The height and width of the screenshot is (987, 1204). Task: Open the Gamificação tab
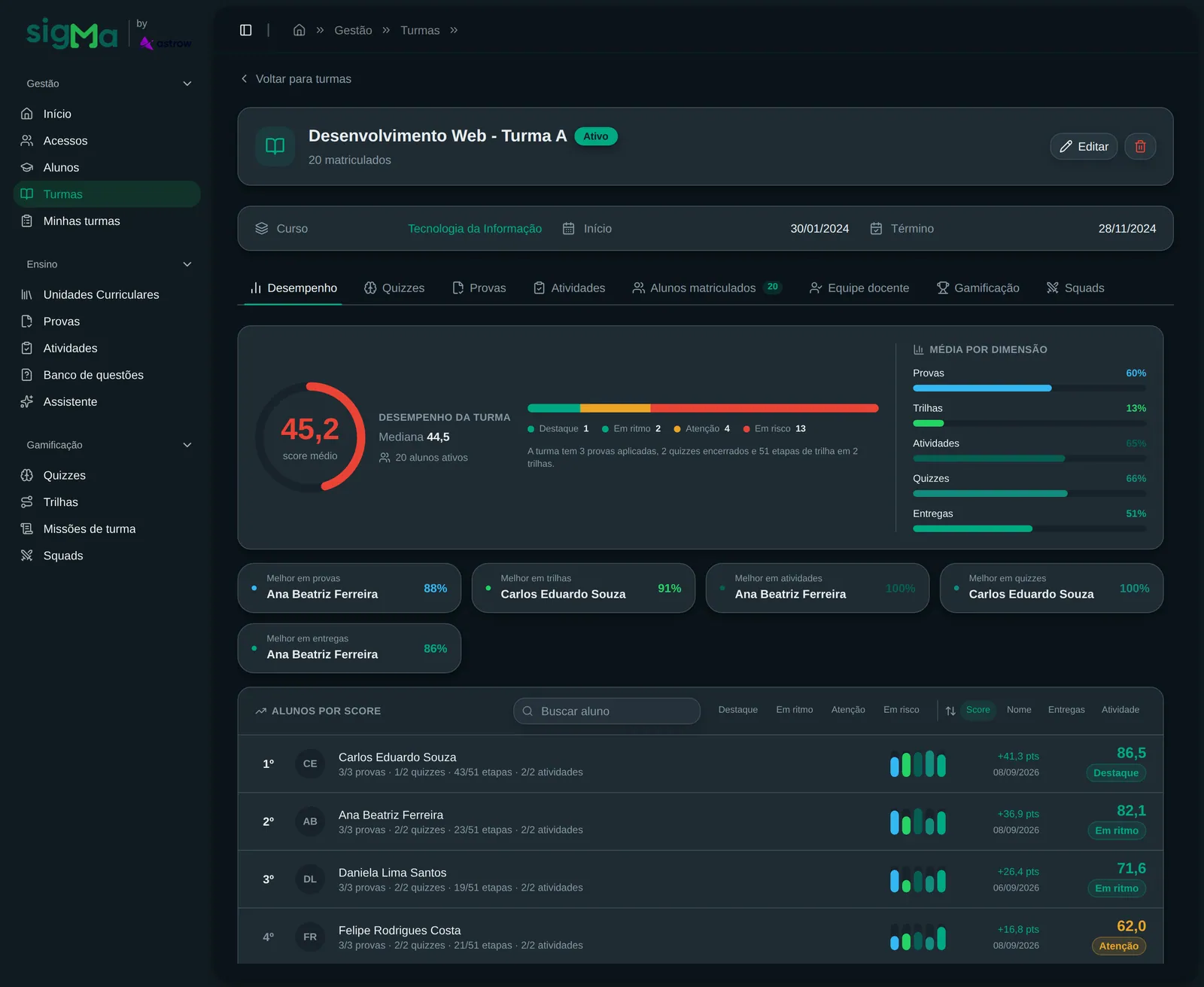[977, 288]
